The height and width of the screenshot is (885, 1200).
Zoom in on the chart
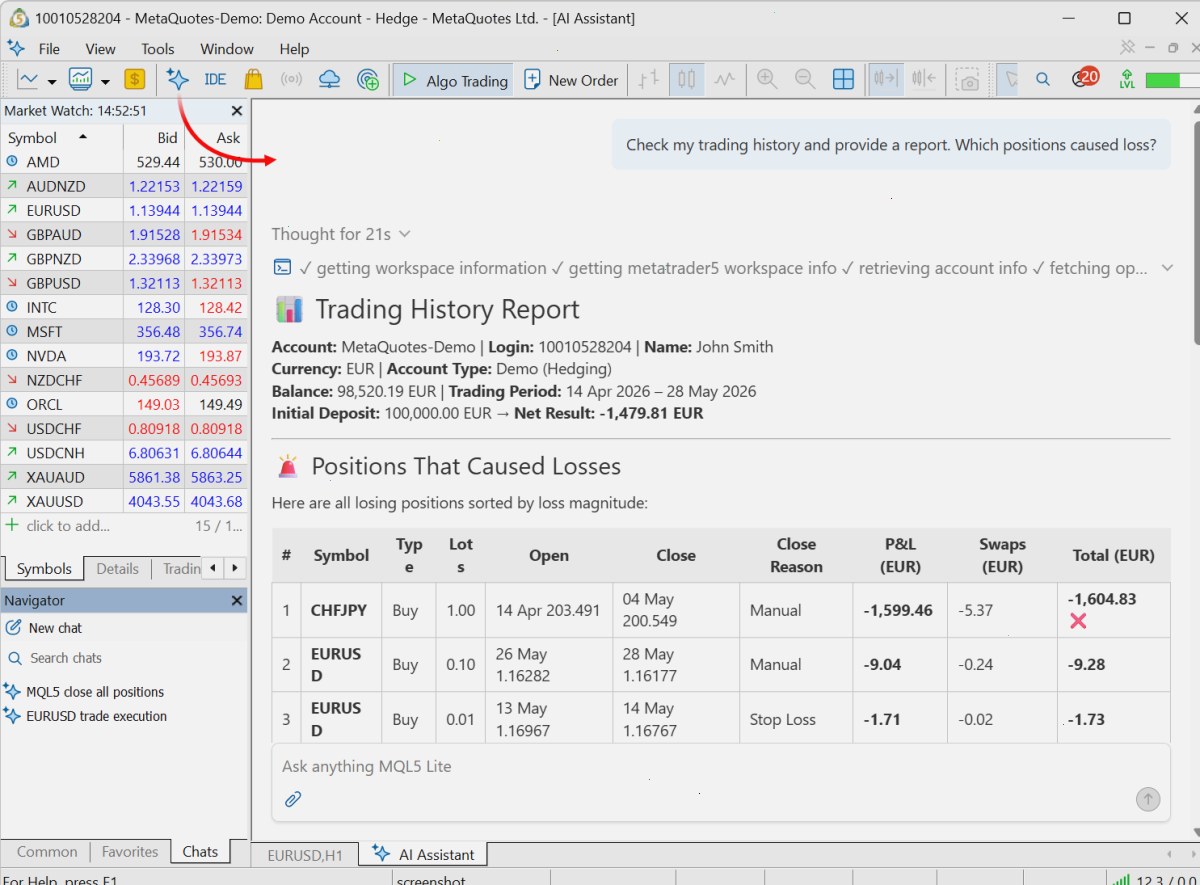pos(767,80)
